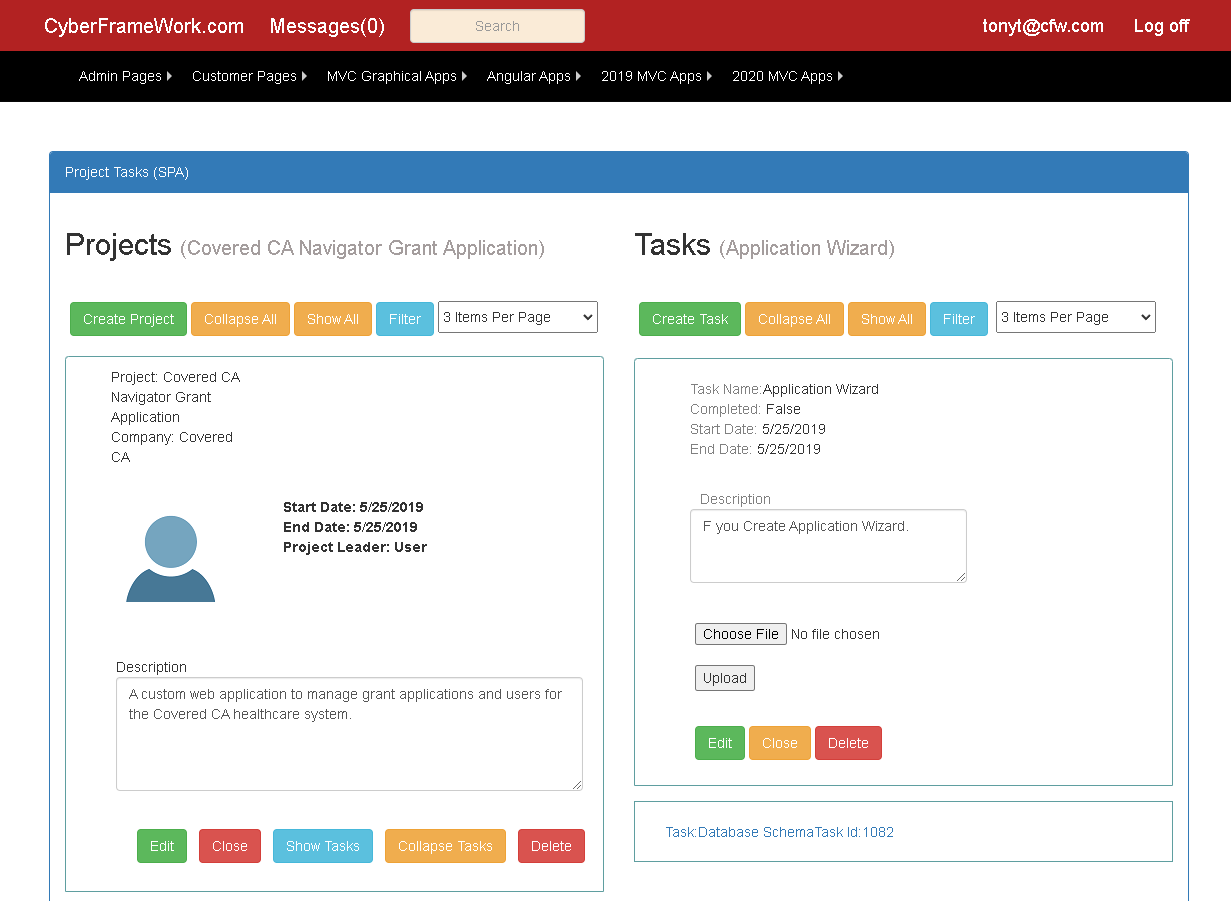Expand the MVC Graphical Apps menu
The height and width of the screenshot is (901, 1231).
[x=397, y=76]
